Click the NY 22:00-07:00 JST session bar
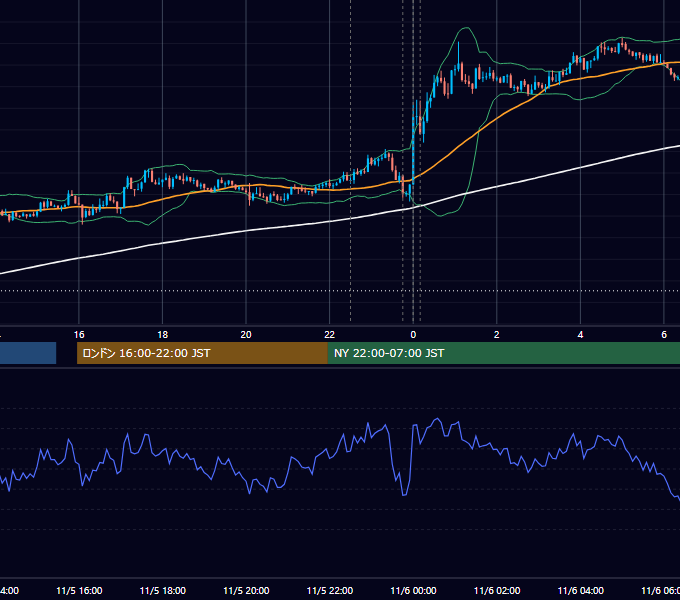The width and height of the screenshot is (680, 600). (x=503, y=353)
